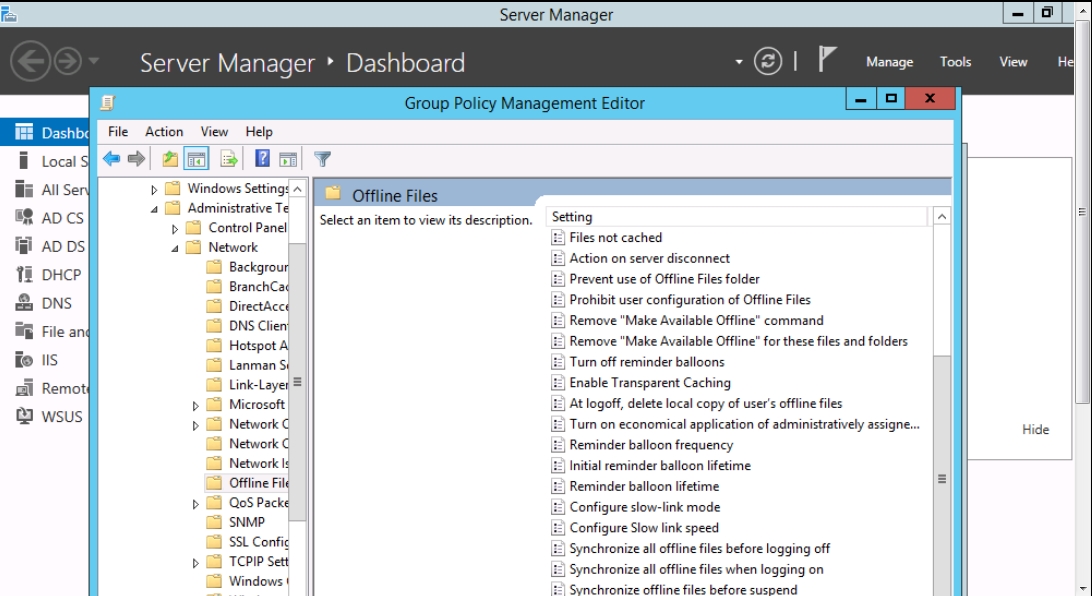Select Dashboard item in Server Manager sidebar

tap(45, 132)
